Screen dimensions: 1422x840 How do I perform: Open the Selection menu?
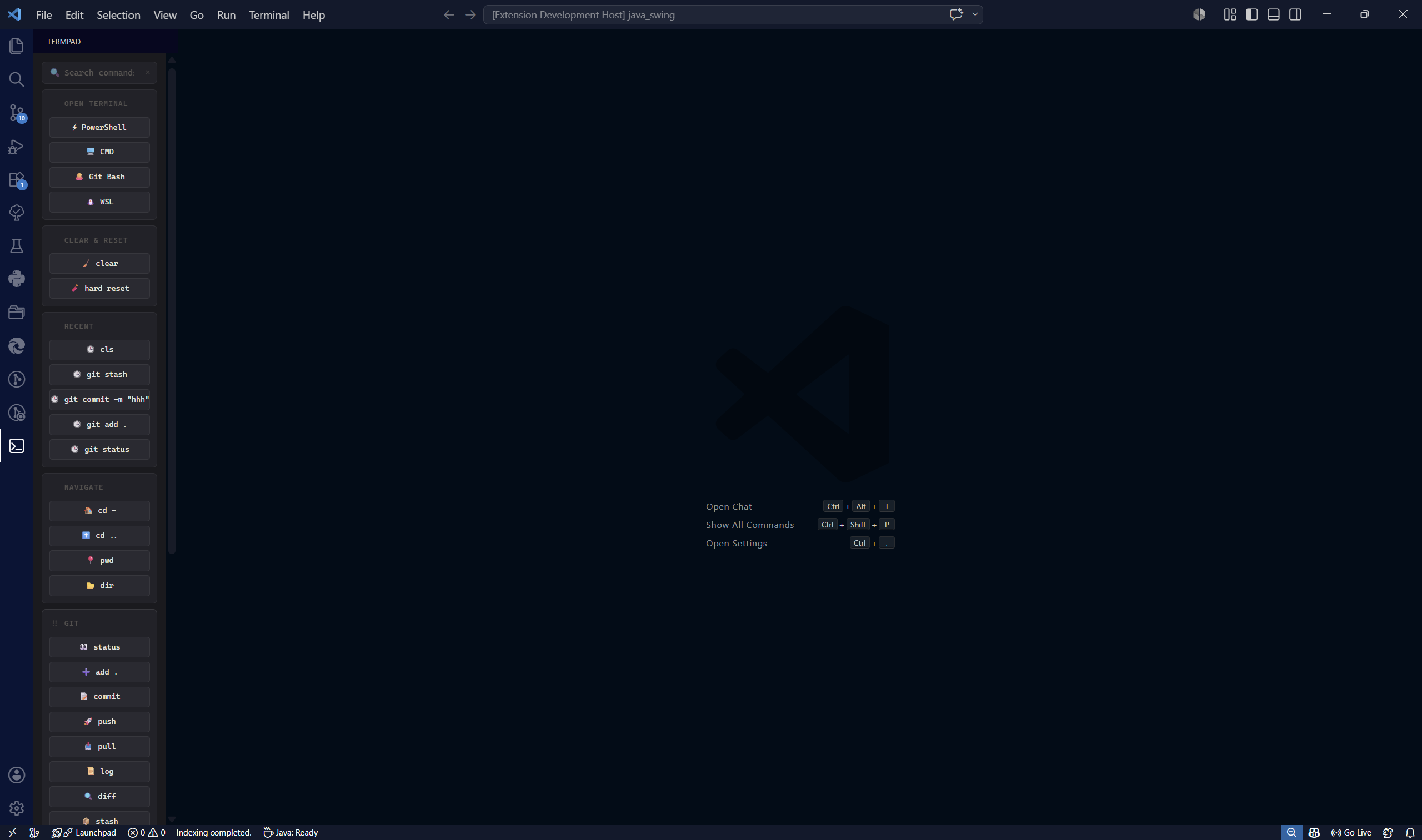pos(118,15)
